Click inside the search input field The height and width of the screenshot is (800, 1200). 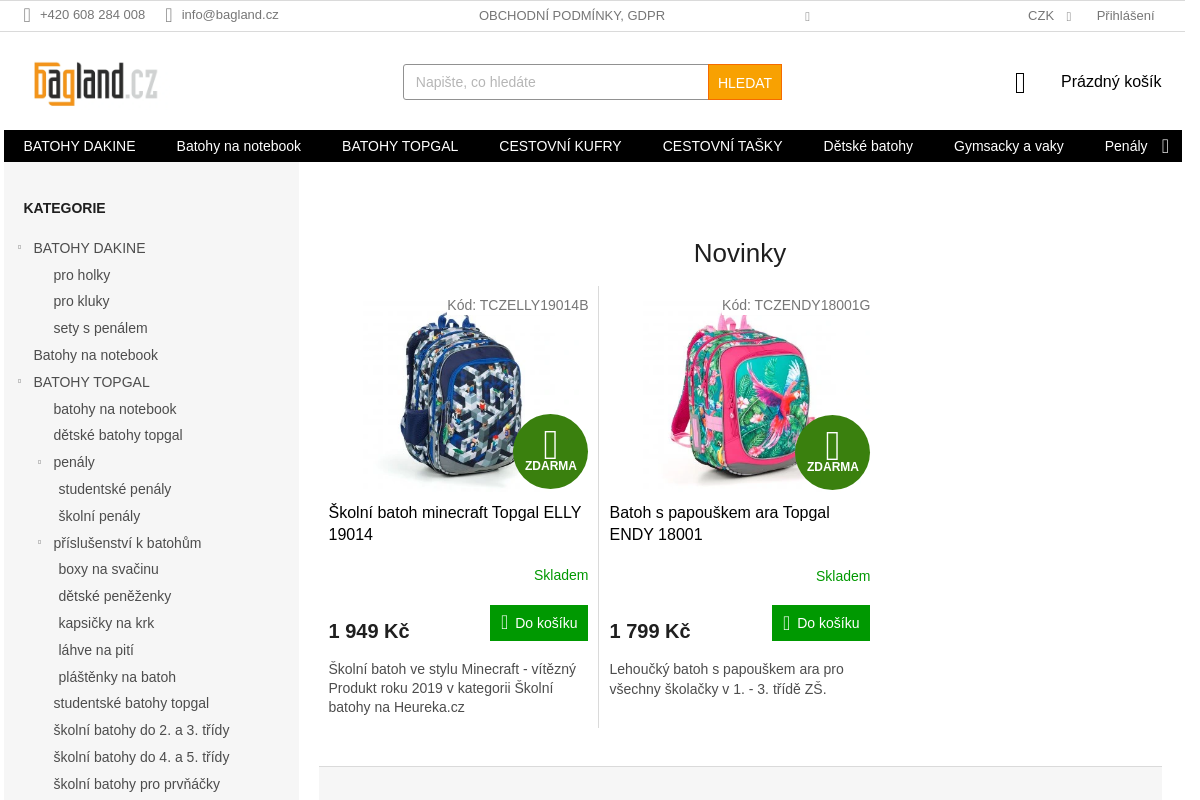555,82
